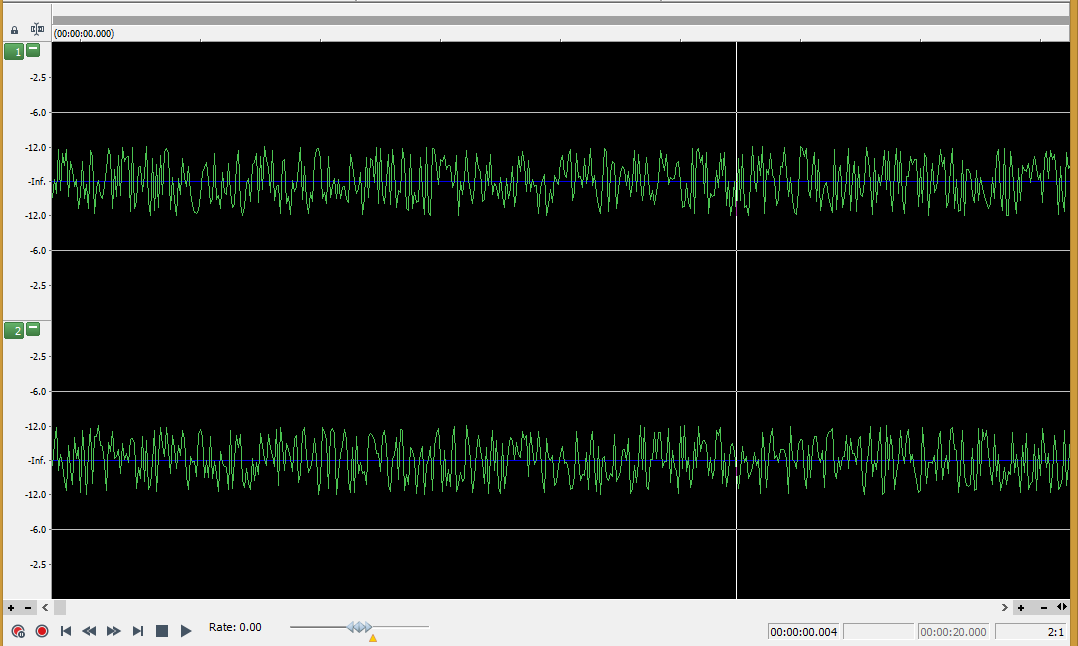The image size is (1078, 646).
Task: Click the bottom-left level zoom in plus button
Action: pyautogui.click(x=11, y=608)
